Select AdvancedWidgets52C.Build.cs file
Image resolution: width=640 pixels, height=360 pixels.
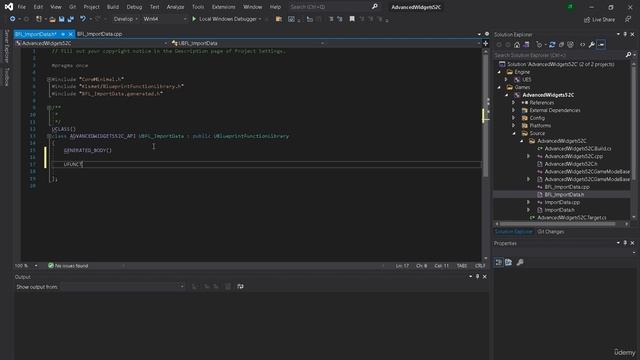click(578, 149)
